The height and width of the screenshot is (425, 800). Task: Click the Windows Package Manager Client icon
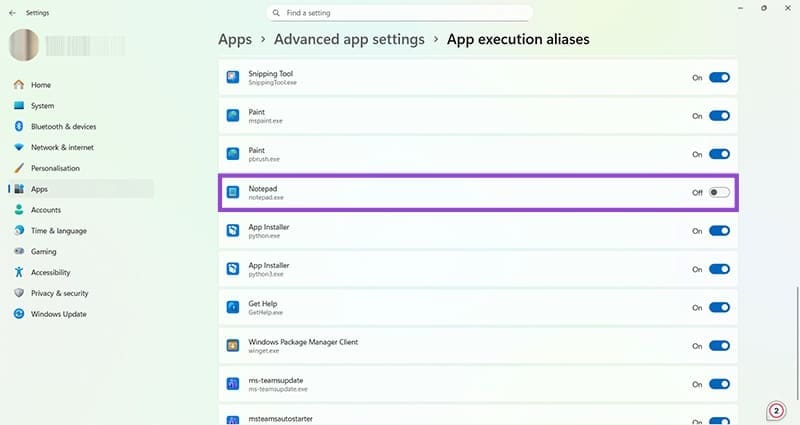pos(232,346)
